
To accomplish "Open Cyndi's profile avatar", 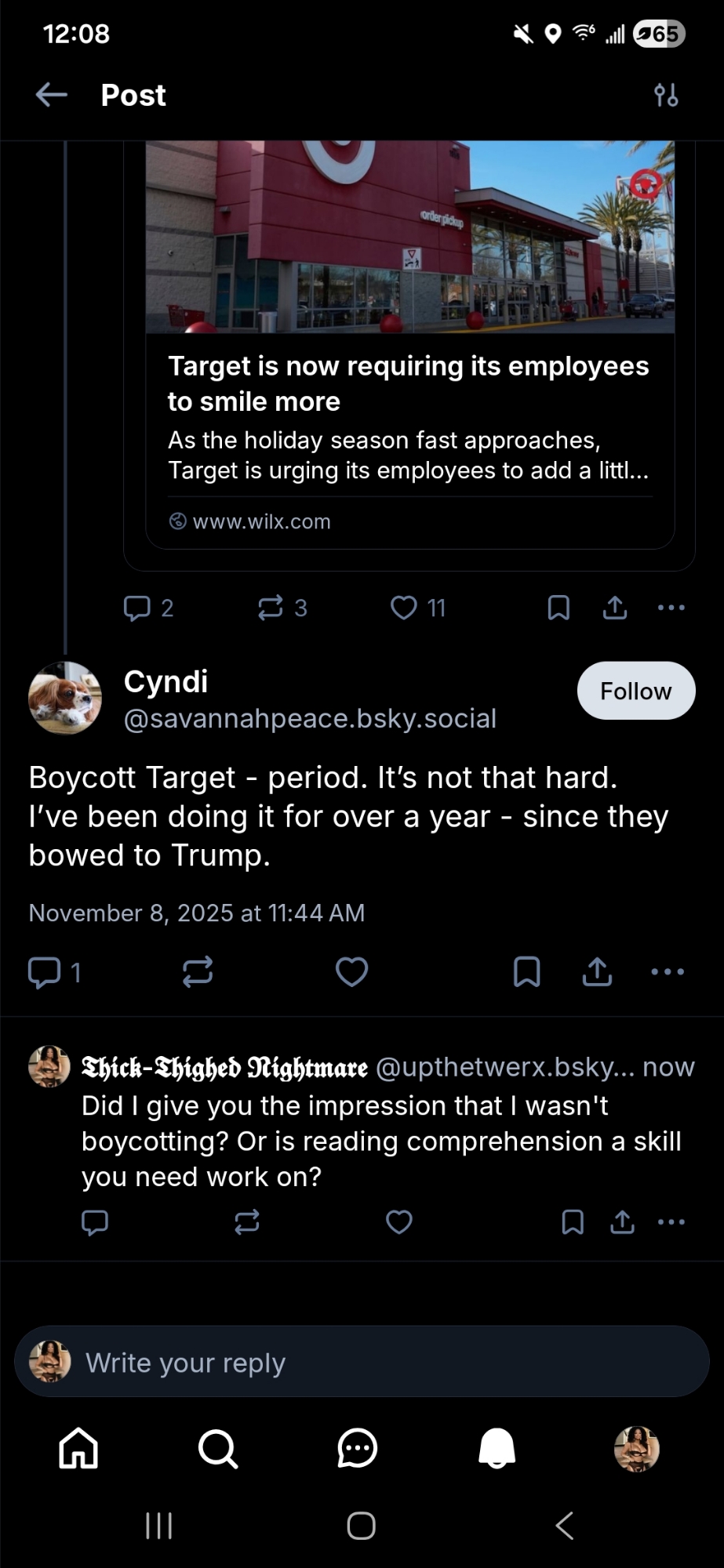I will click(65, 698).
